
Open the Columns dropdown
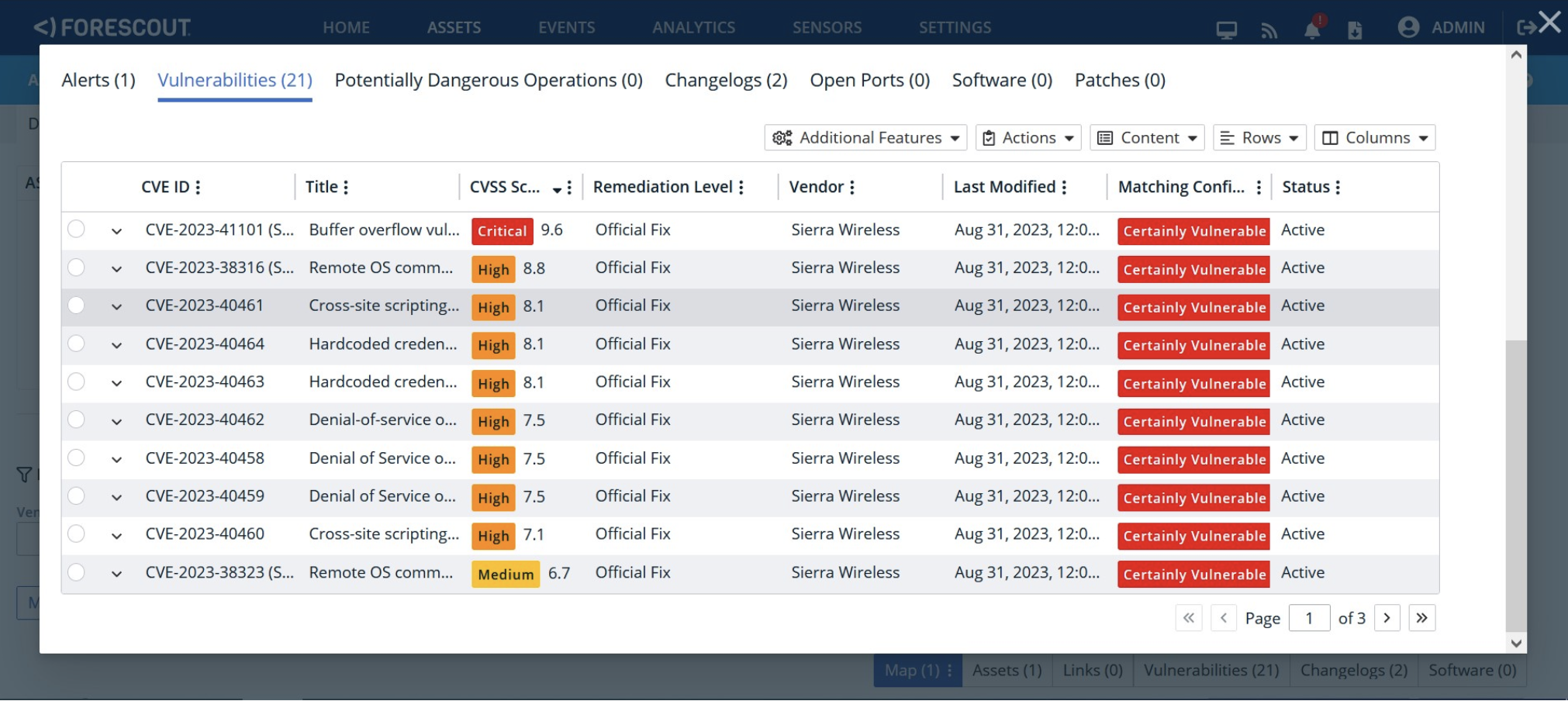(x=1375, y=138)
